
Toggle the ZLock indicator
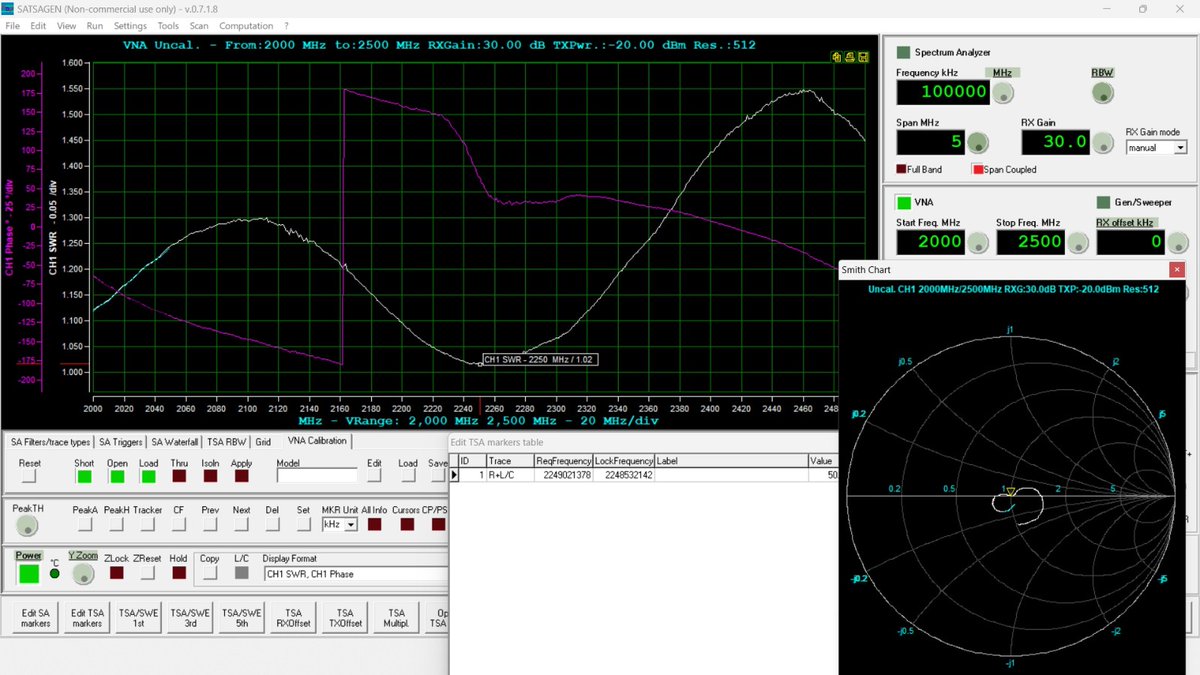(x=116, y=573)
